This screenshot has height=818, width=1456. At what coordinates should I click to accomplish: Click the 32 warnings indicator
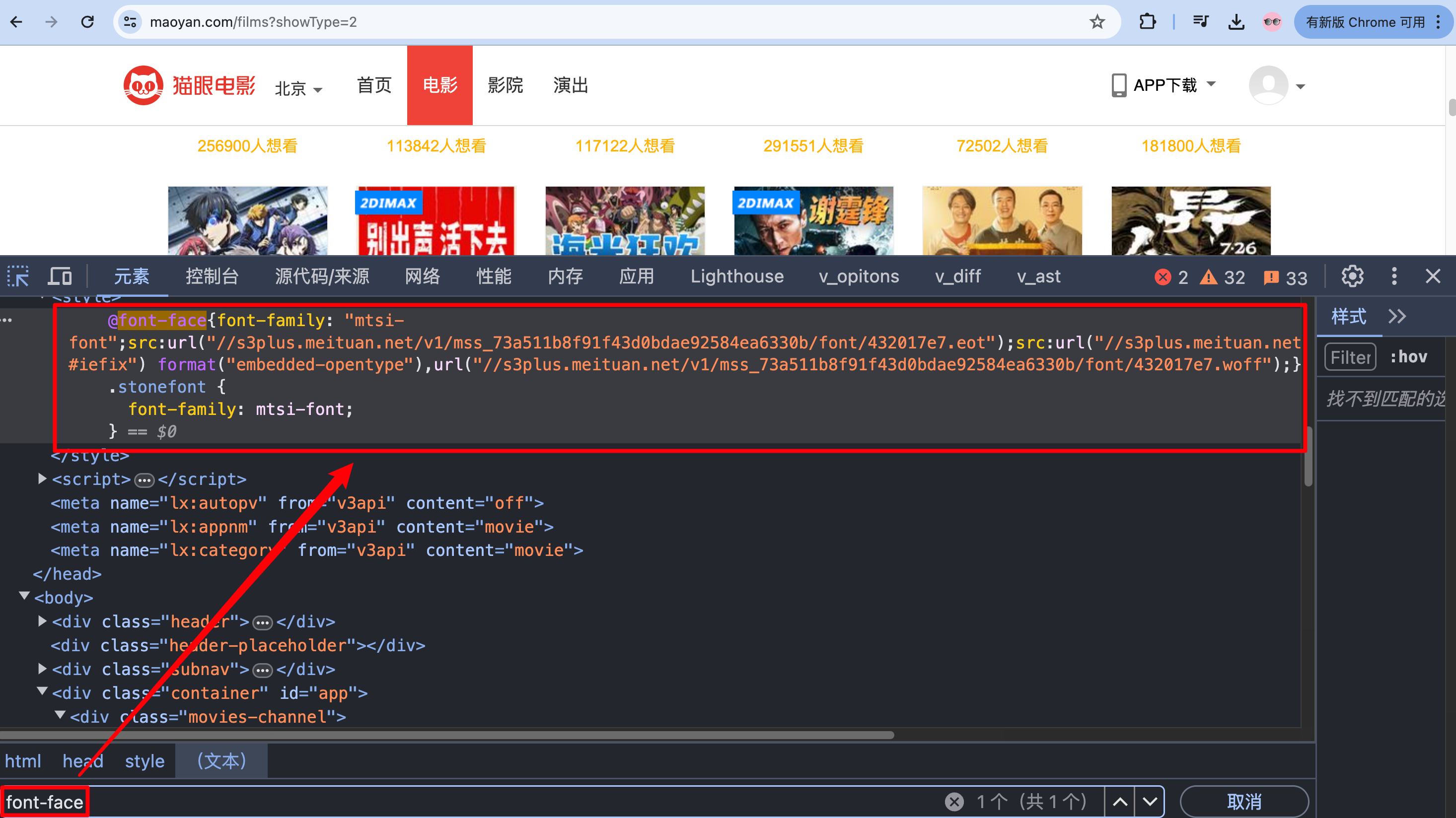1223,277
